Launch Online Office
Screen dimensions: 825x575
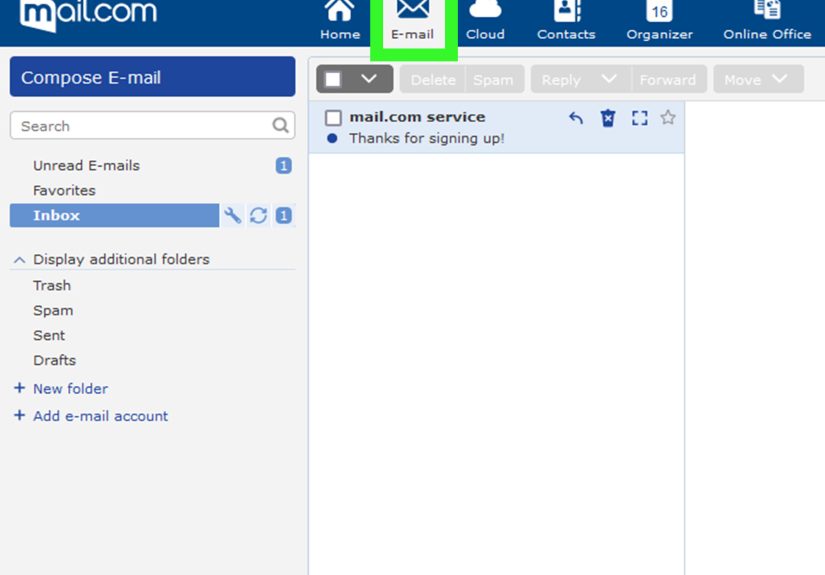point(767,21)
